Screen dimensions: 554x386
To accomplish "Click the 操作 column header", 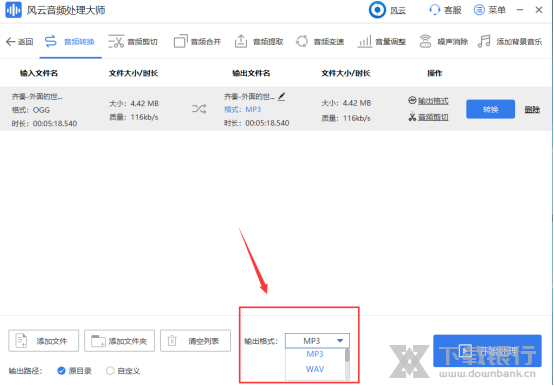I will 435,73.
